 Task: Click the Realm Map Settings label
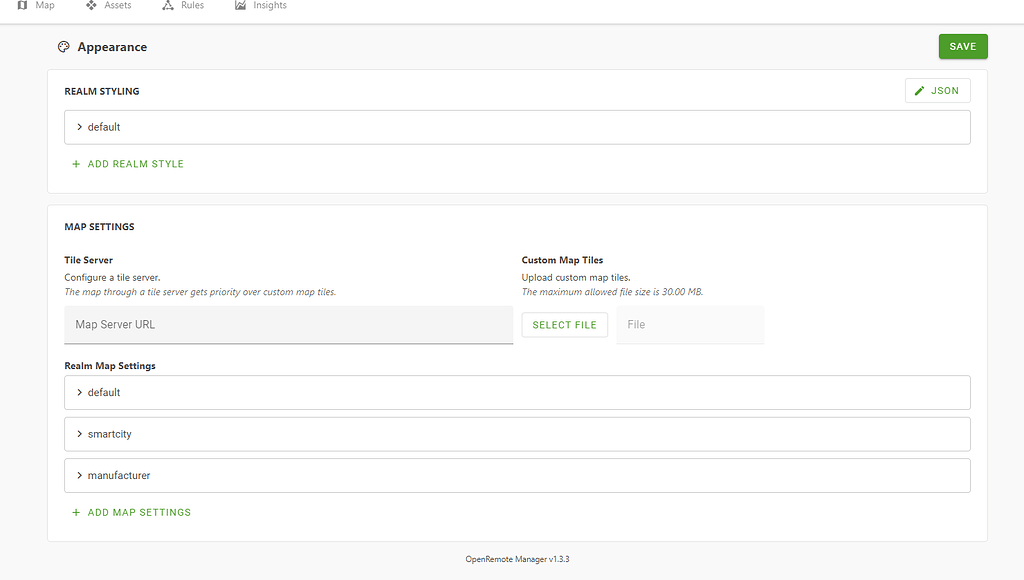pyautogui.click(x=110, y=366)
